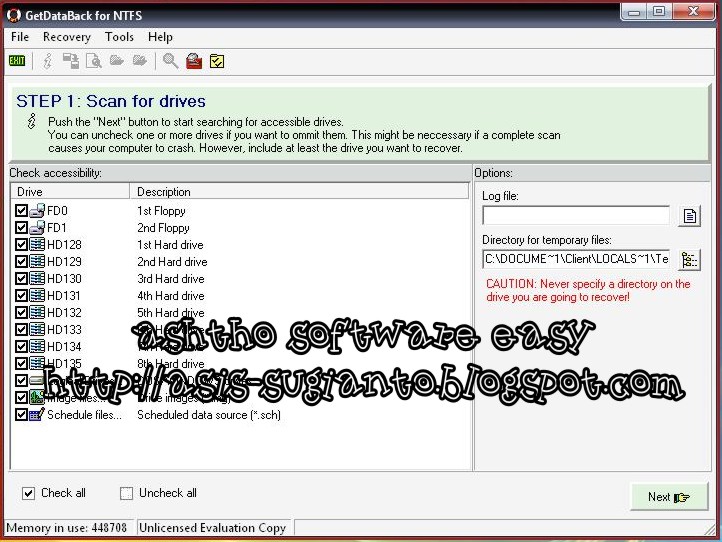Click the red toolbox toolbar icon
This screenshot has height=542, width=722.
pos(194,61)
